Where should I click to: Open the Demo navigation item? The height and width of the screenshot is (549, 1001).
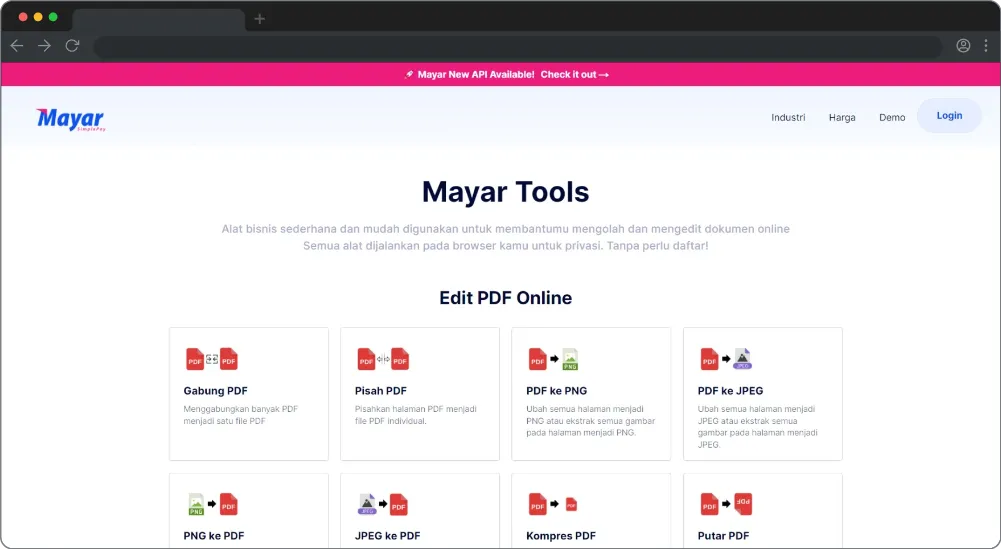coord(892,117)
